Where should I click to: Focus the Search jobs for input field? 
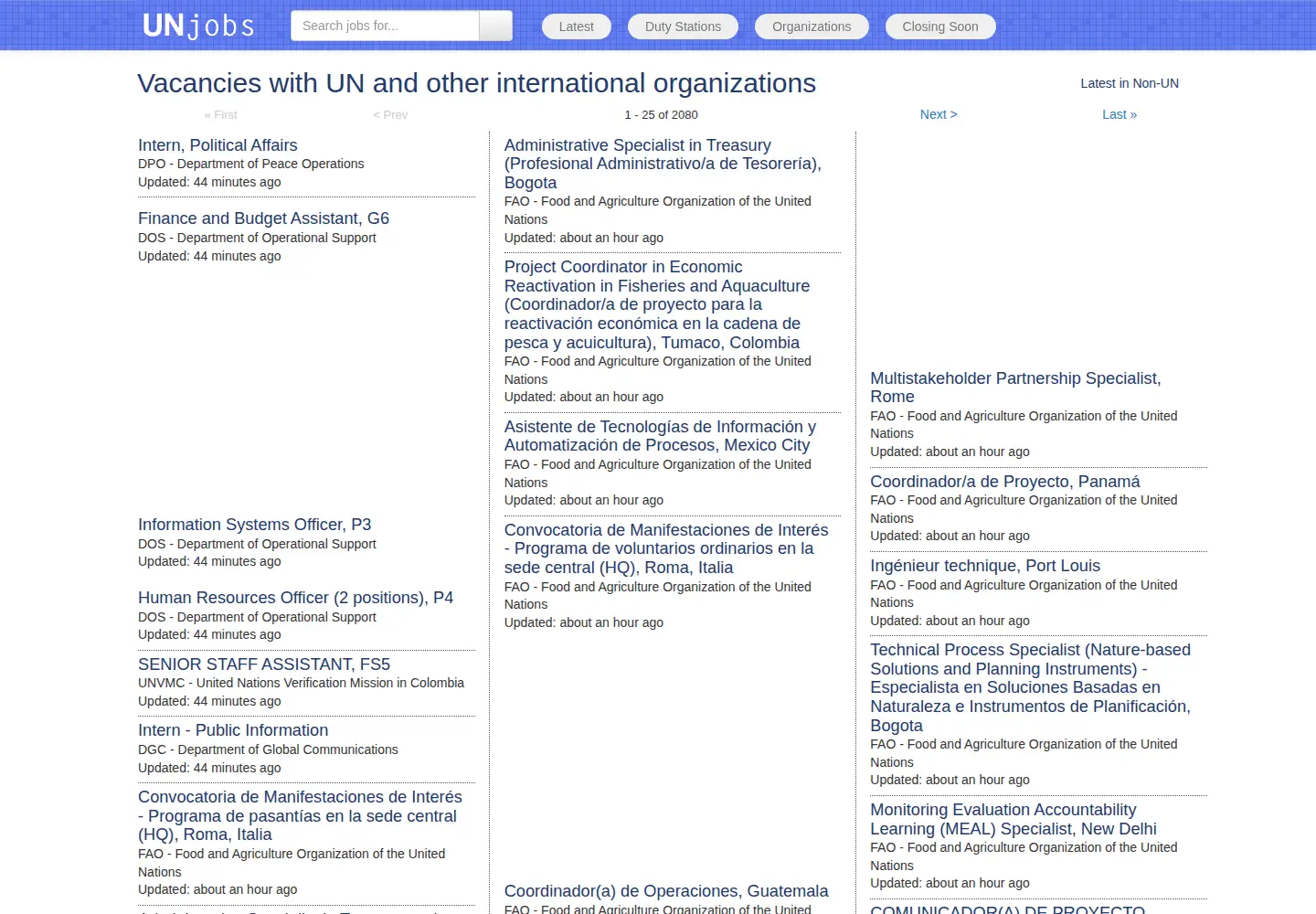tap(385, 26)
